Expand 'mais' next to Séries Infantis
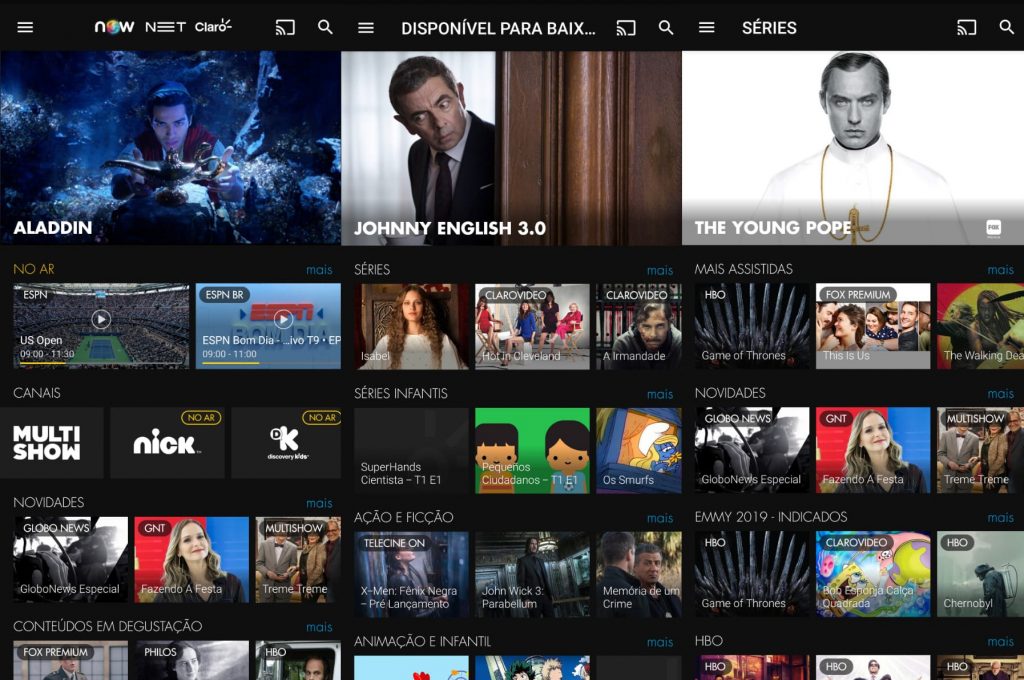Screen dimensions: 1024x680 (x=660, y=394)
